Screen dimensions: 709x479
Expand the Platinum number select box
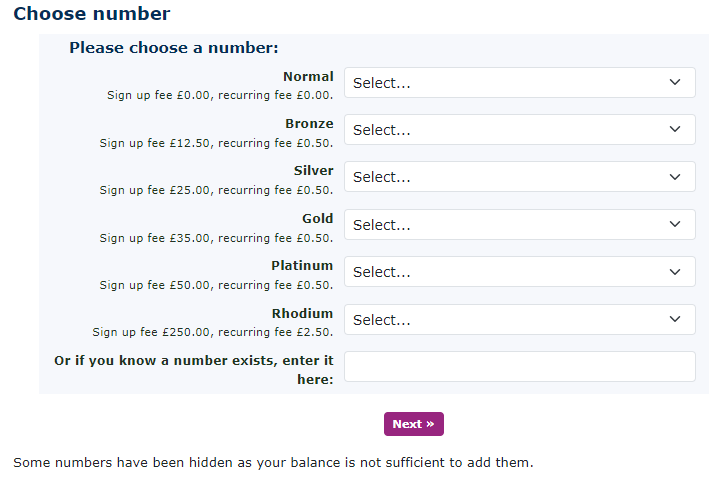click(519, 272)
